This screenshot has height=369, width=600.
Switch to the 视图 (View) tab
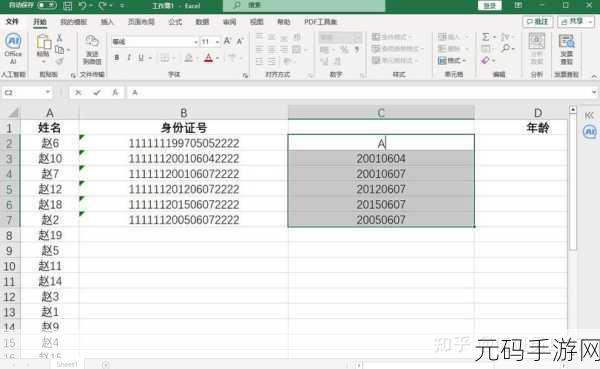click(256, 22)
